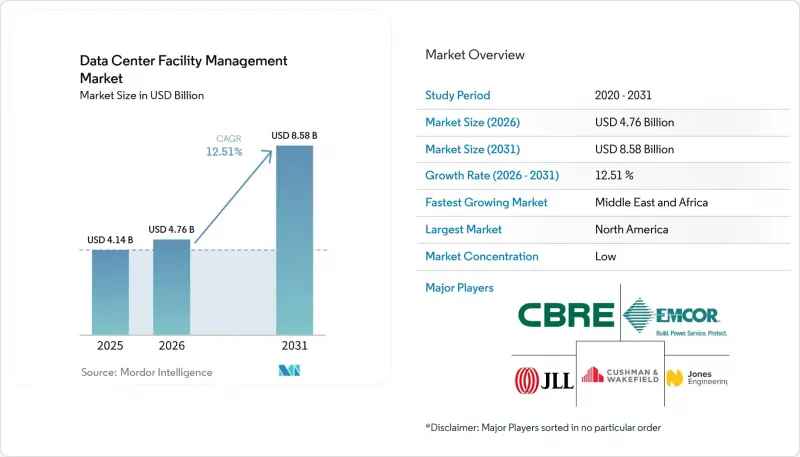Click the 'USD 8.58 B' bar label

tap(294, 136)
